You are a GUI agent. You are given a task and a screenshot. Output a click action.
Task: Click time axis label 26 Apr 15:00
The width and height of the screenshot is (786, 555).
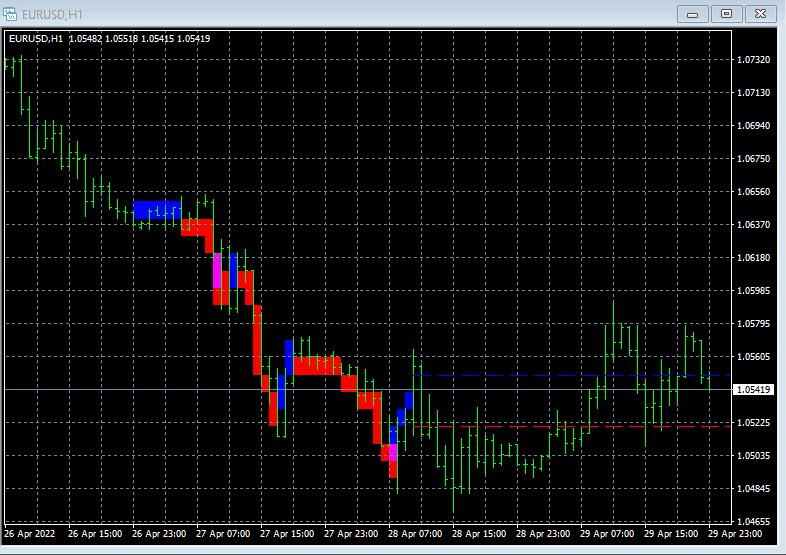(95, 534)
